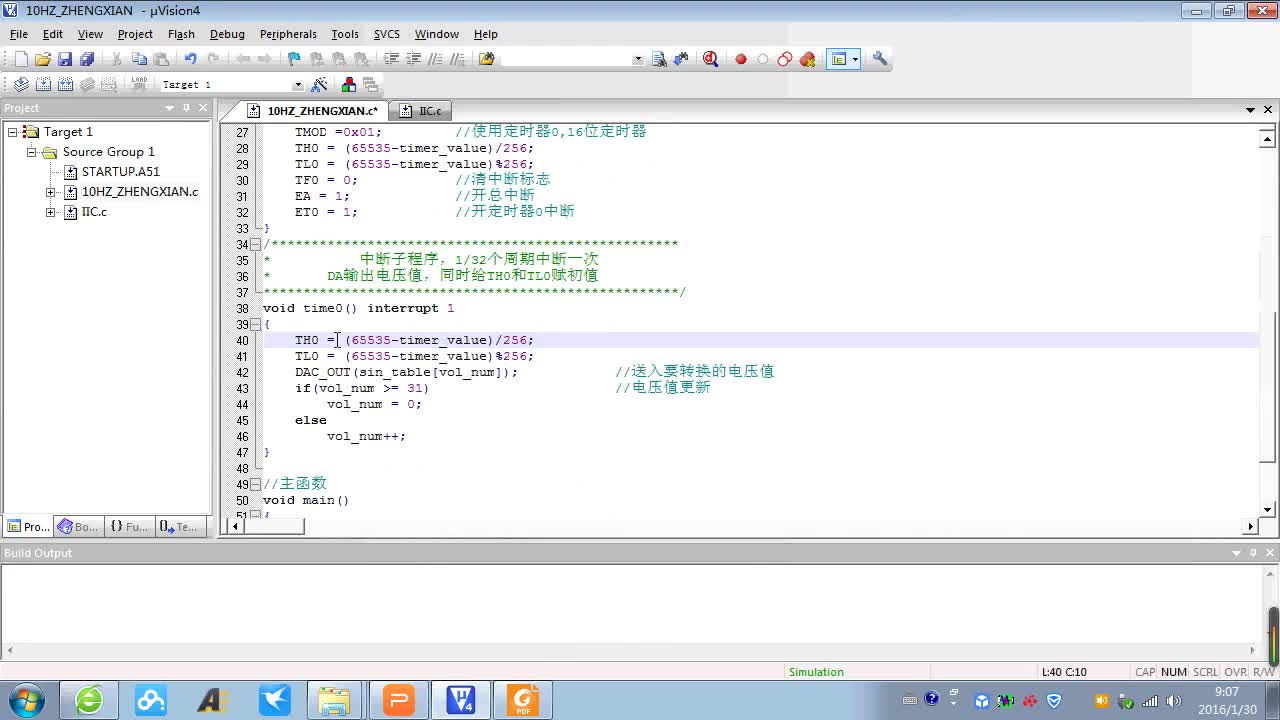
Task: Click the Find text document icon
Action: [x=659, y=59]
